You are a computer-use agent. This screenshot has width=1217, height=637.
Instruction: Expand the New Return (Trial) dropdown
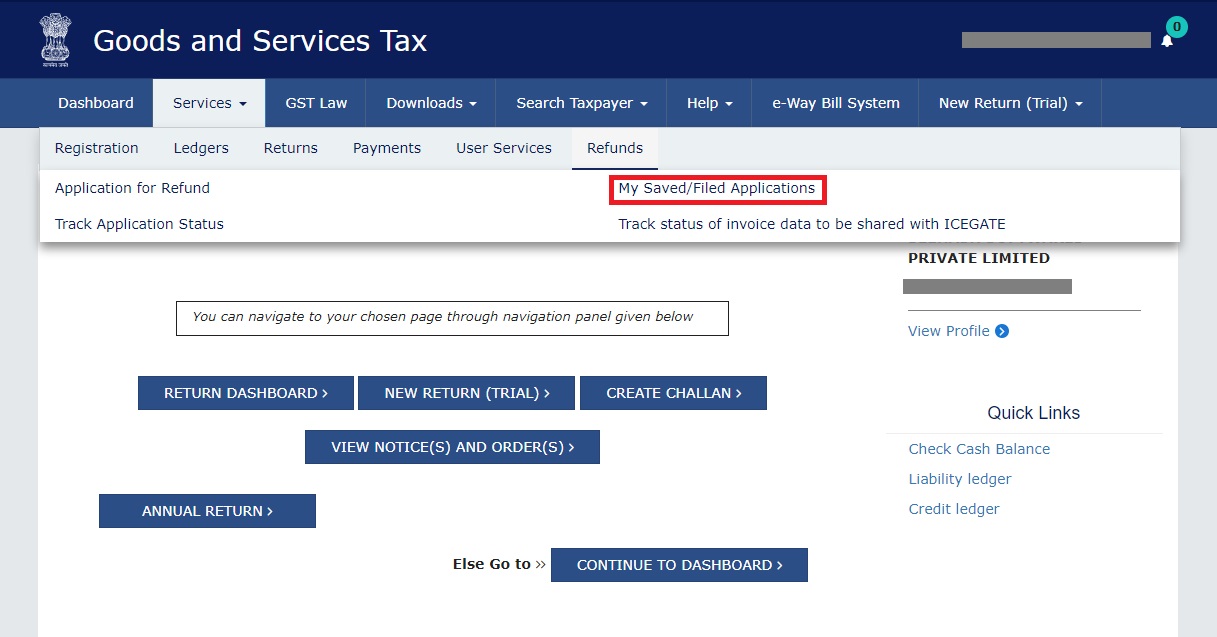[x=1009, y=102]
